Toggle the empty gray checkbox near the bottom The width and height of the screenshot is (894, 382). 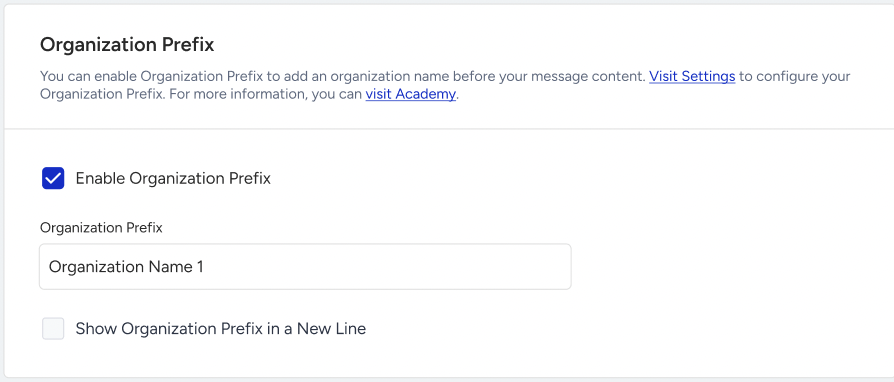[53, 329]
